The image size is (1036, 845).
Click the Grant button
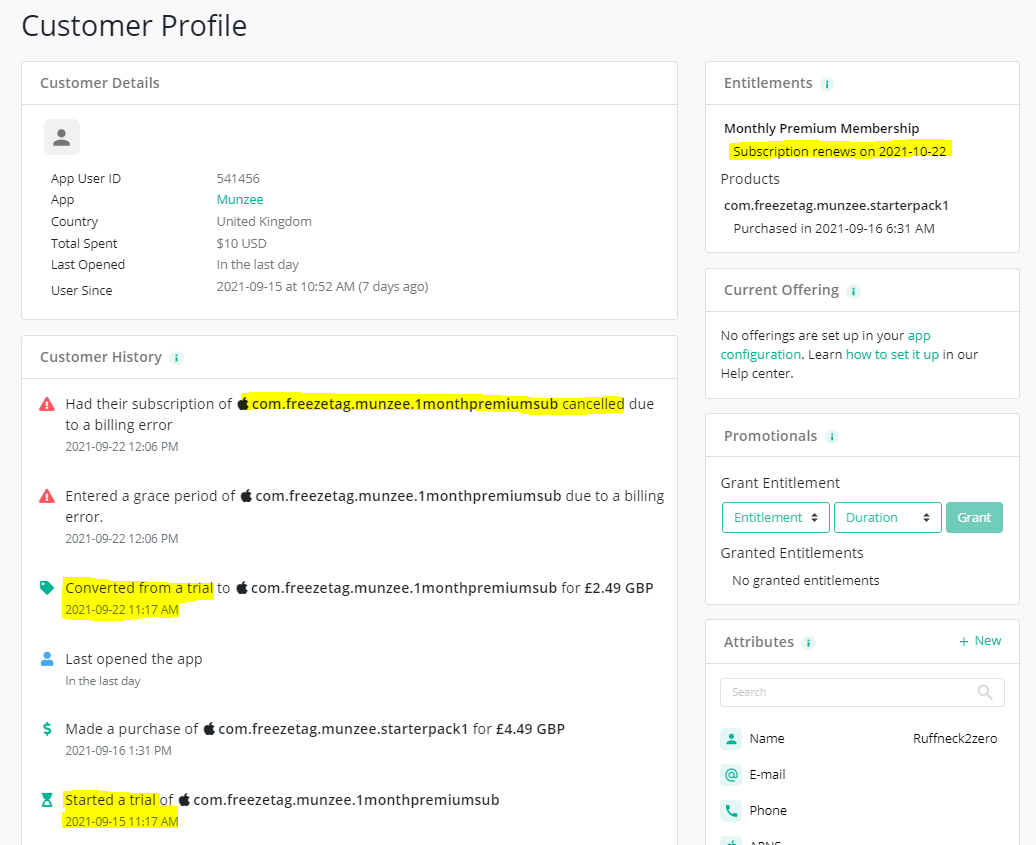pos(975,517)
